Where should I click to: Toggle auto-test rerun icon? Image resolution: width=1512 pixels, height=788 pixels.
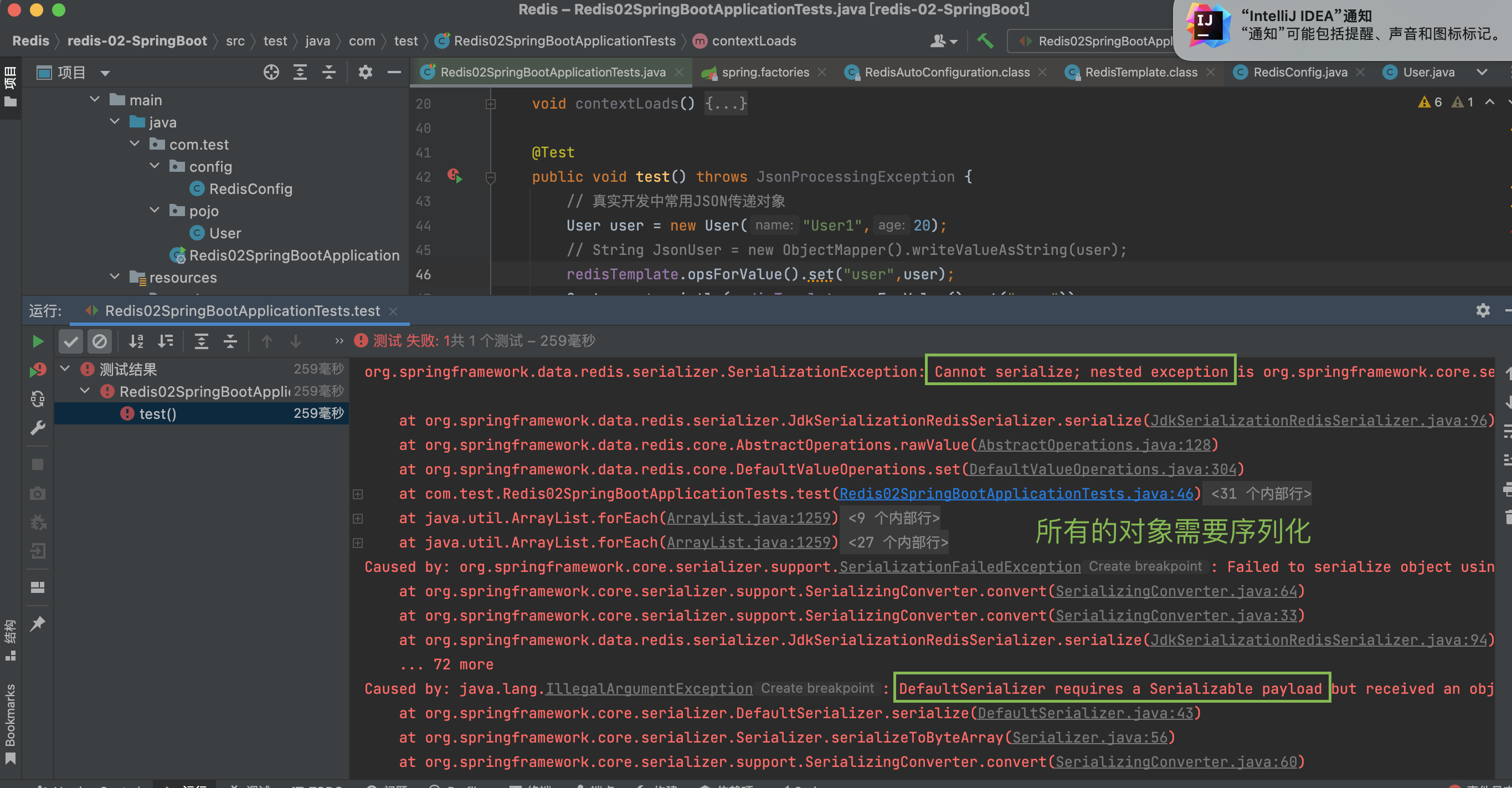(x=38, y=400)
